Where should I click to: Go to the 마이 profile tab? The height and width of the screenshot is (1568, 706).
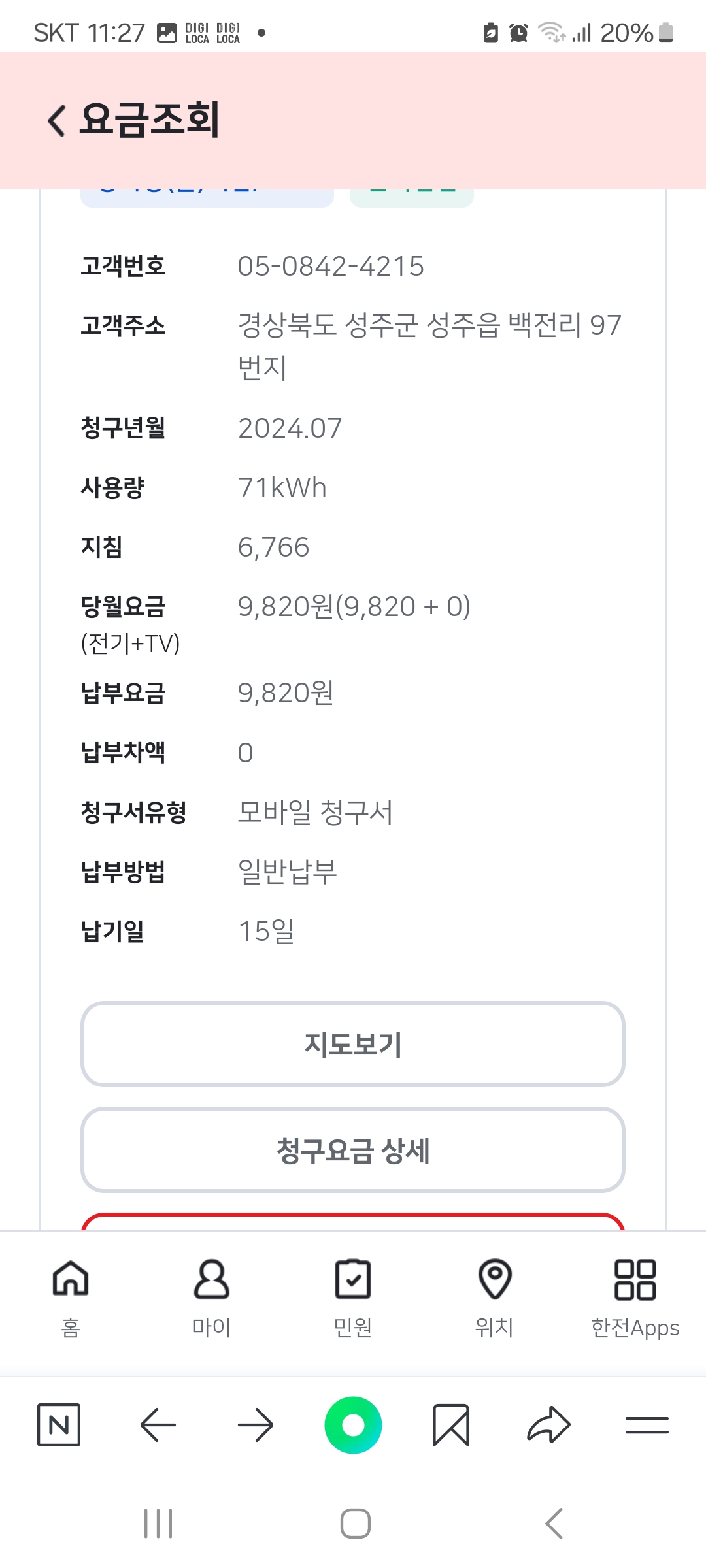pyautogui.click(x=212, y=1296)
